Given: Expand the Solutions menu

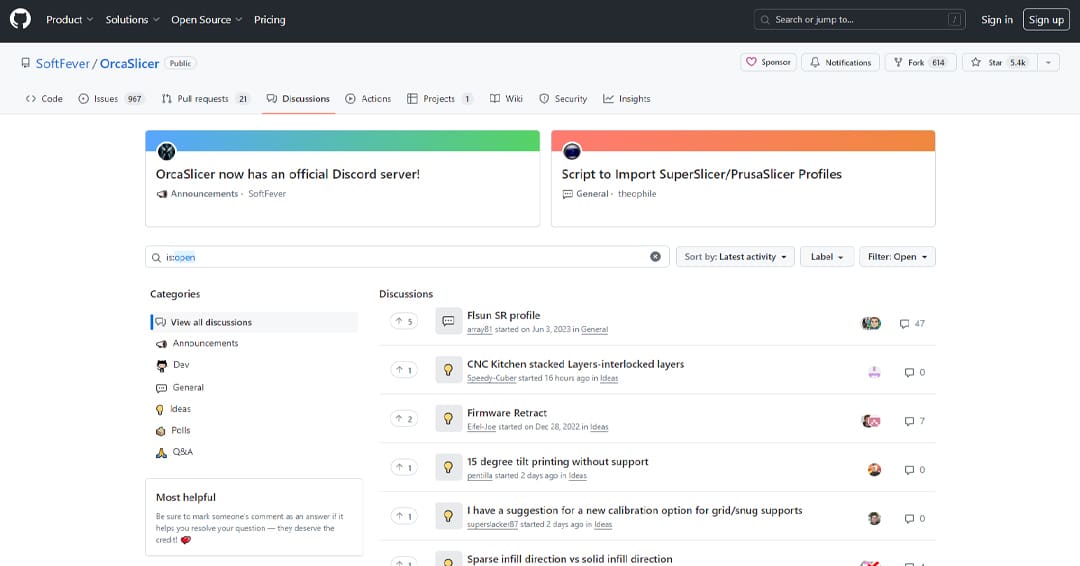Looking at the screenshot, I should pyautogui.click(x=132, y=20).
